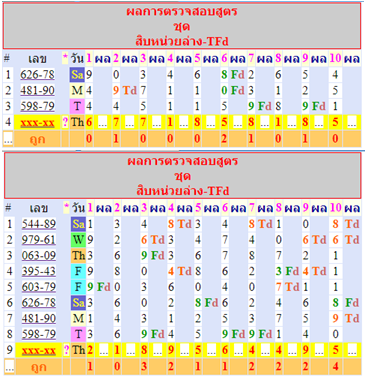Select the 'F' day cell of 603-79
Viewport: 365px width, 379px height.
coord(78,287)
